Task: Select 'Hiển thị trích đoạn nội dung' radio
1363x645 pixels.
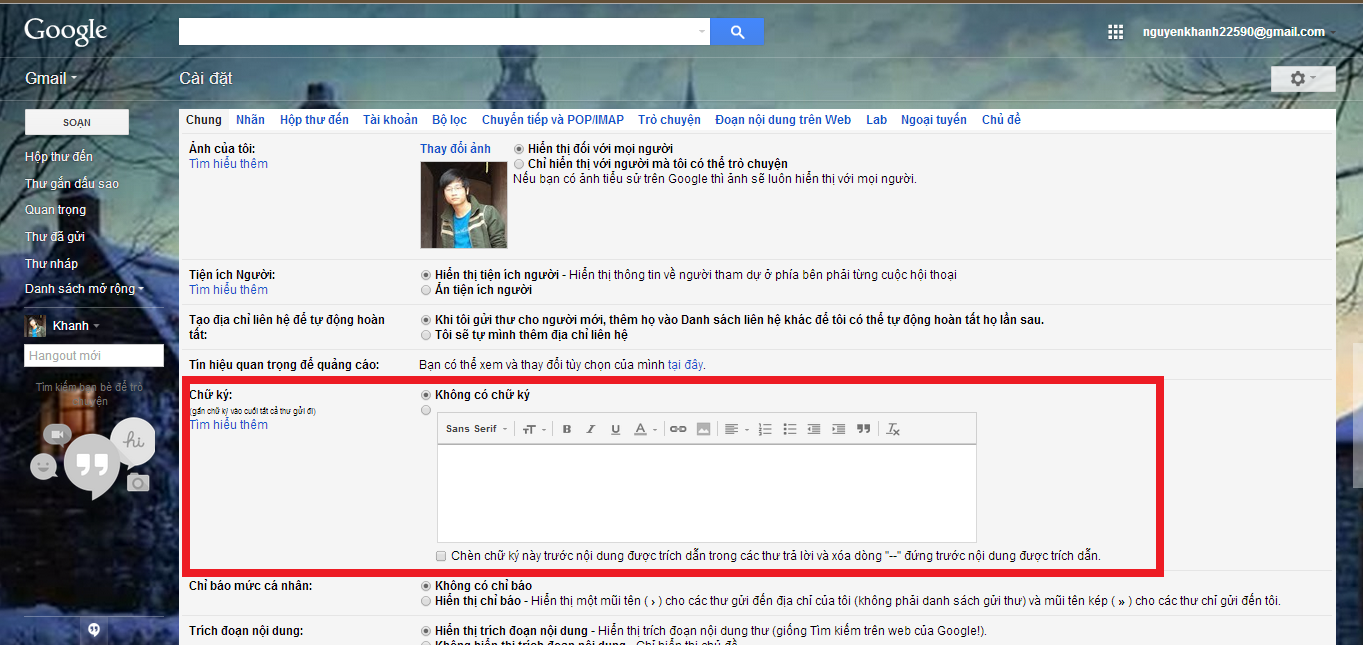Action: click(x=427, y=631)
